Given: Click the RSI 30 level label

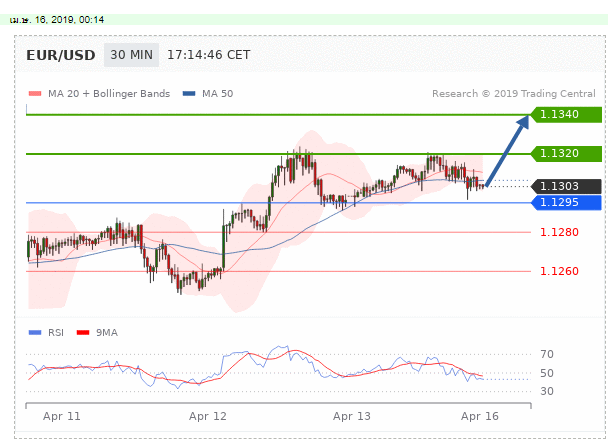Looking at the screenshot, I should point(547,391).
